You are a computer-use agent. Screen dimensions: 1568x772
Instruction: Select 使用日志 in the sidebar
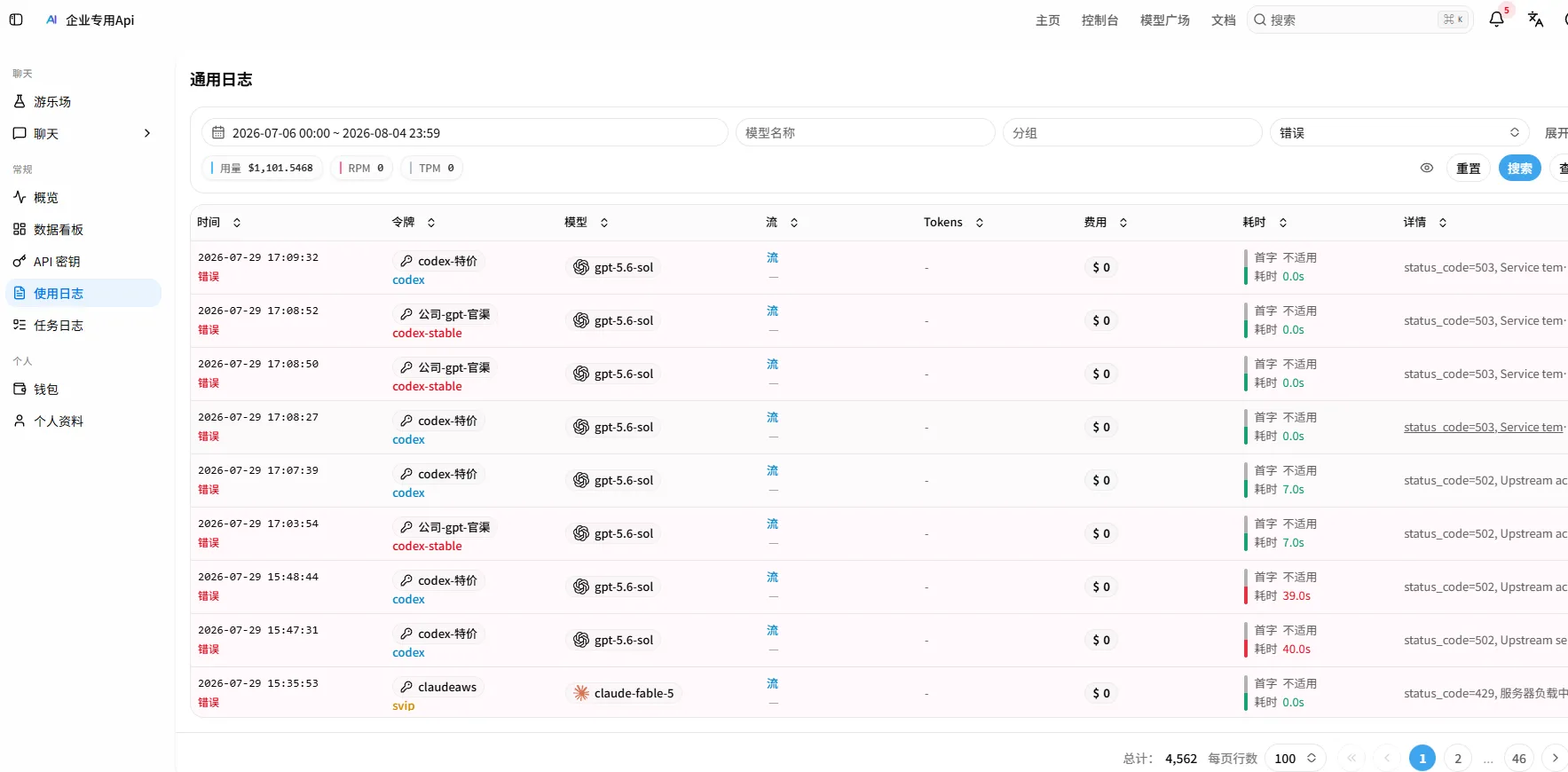point(83,294)
